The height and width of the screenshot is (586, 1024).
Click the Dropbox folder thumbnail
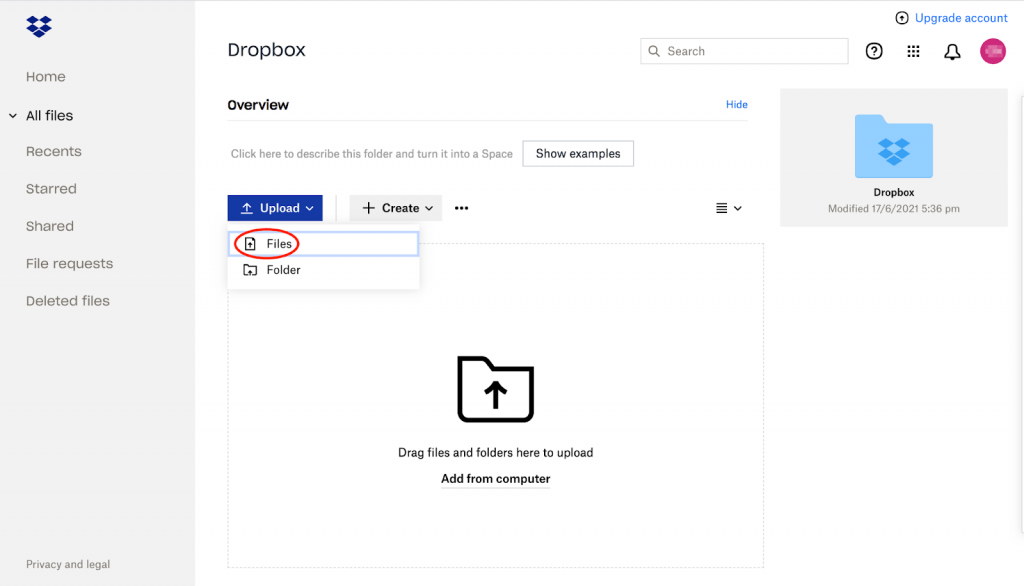(893, 146)
